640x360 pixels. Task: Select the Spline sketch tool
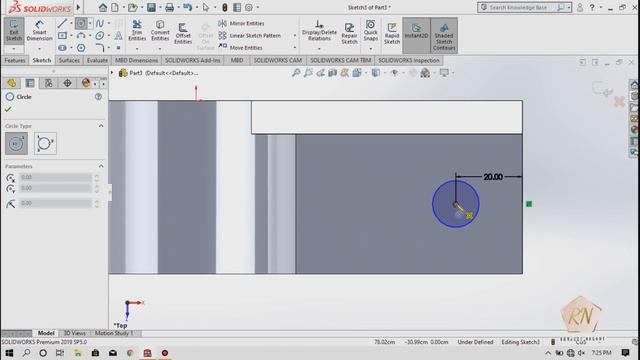[x=100, y=23]
